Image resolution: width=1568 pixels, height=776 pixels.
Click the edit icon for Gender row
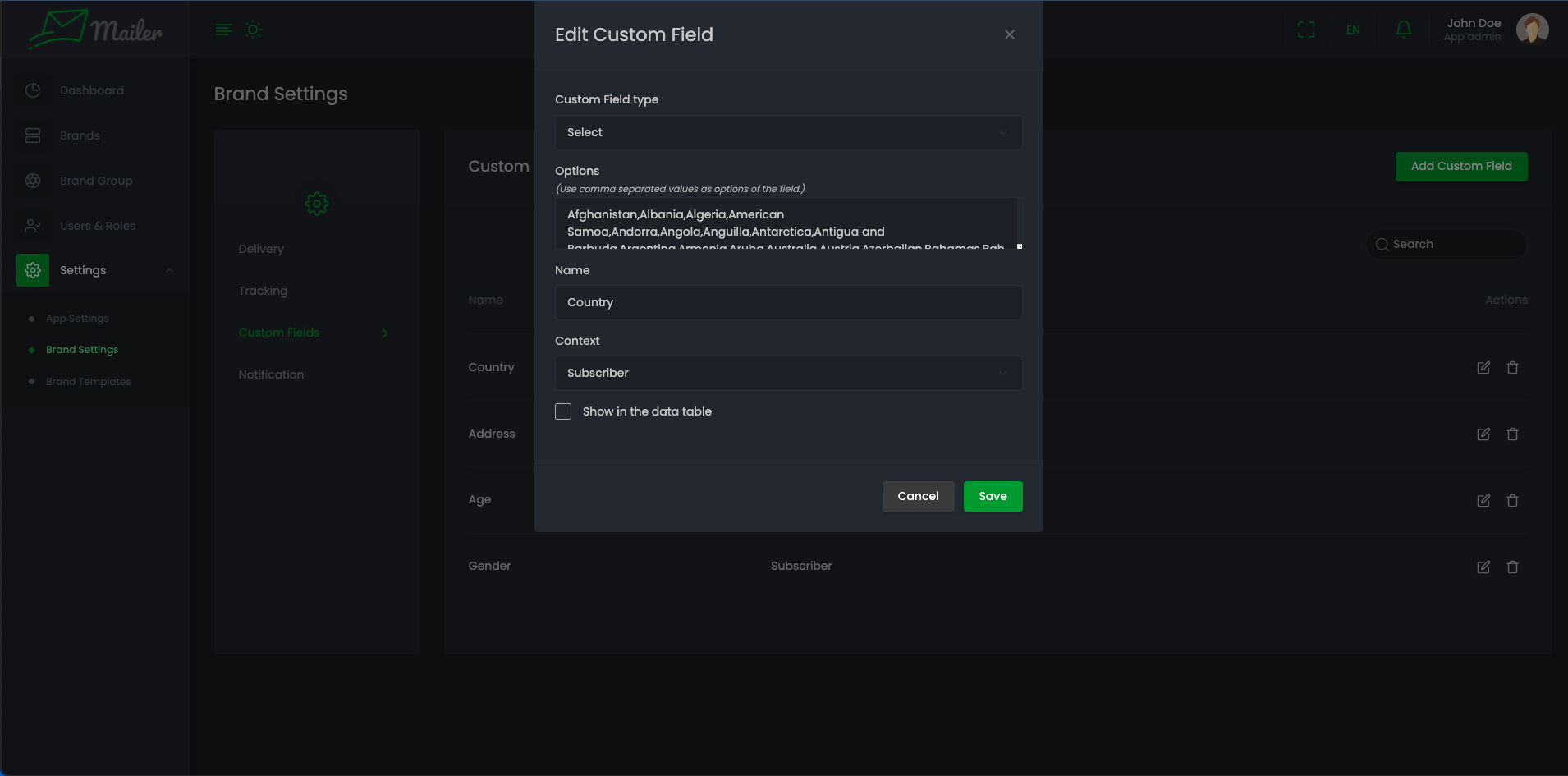coord(1483,567)
